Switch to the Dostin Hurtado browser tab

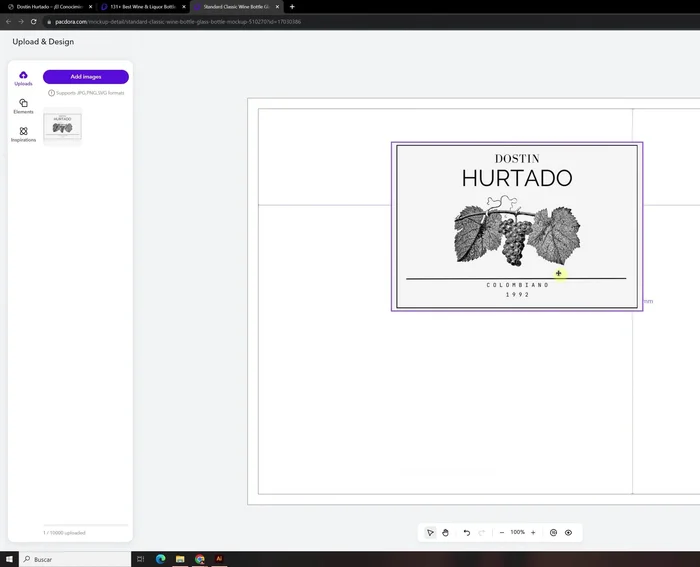click(49, 7)
